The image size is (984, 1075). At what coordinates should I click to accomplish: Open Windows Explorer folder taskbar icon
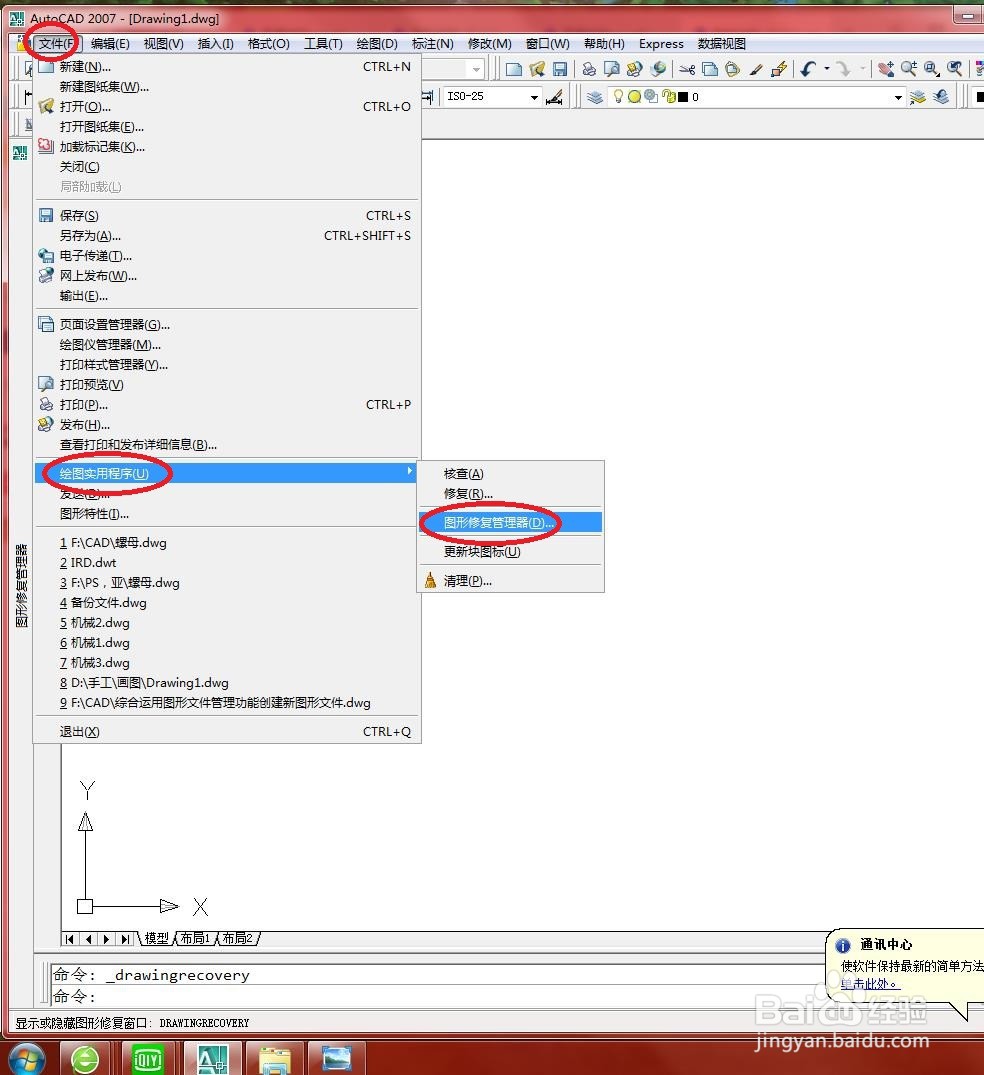click(x=274, y=1060)
